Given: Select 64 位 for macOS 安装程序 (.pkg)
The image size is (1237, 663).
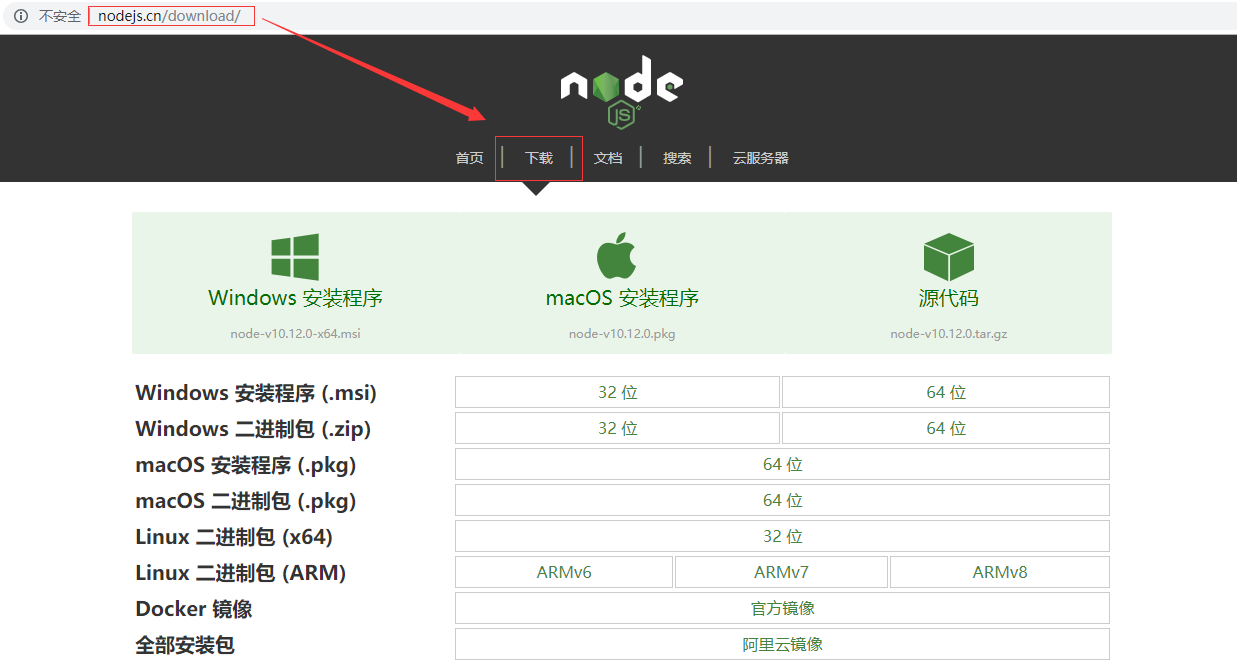Looking at the screenshot, I should (782, 464).
